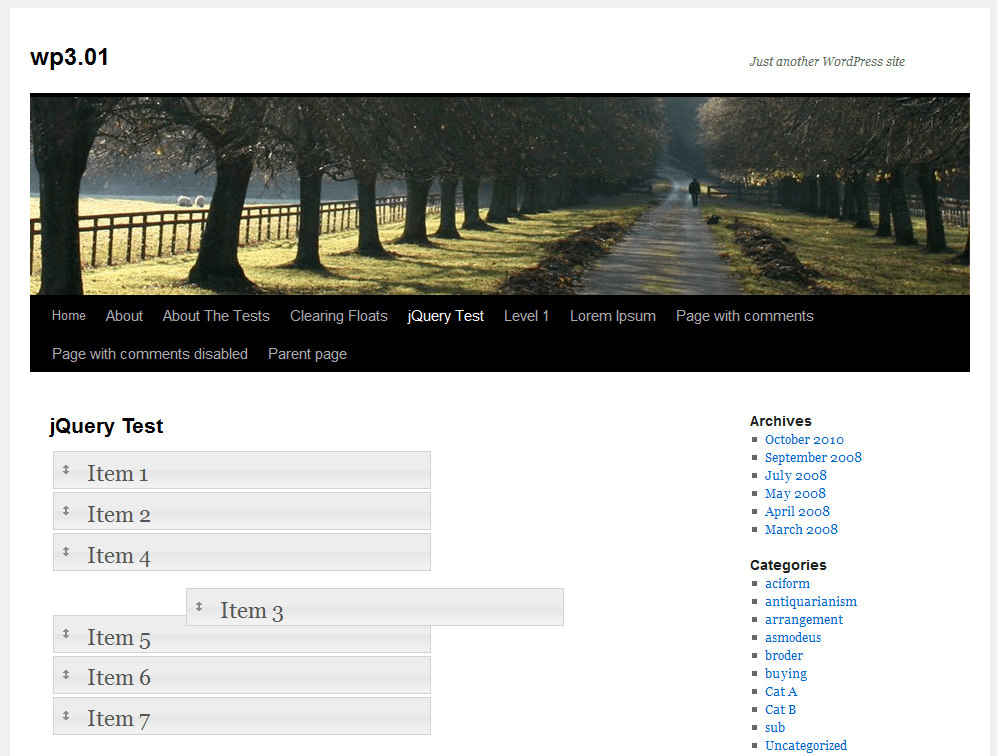Select the Uncategorized category link

point(805,745)
